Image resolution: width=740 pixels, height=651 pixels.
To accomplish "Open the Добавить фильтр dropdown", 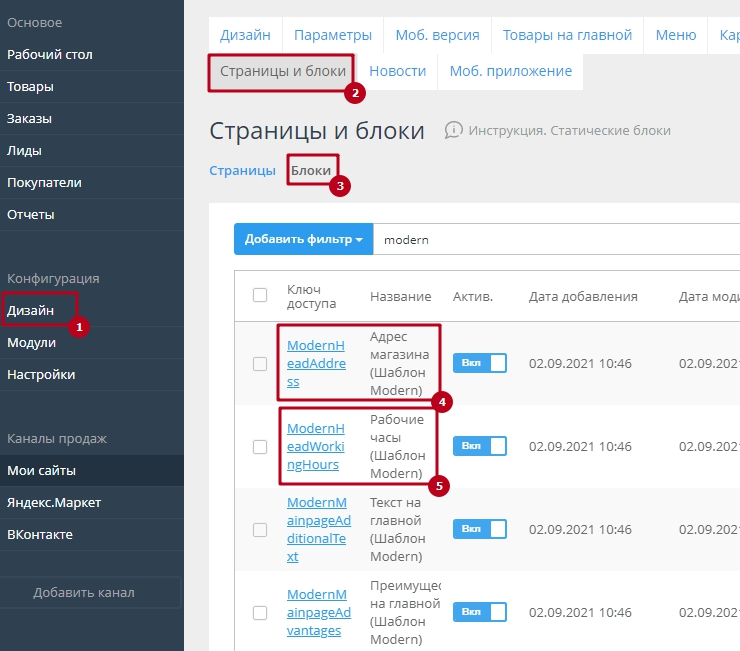I will 303,240.
